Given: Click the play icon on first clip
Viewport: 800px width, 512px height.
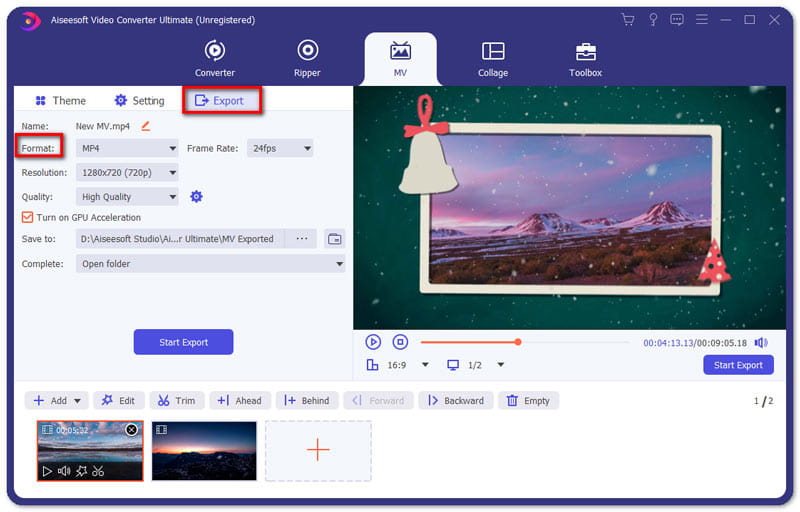Looking at the screenshot, I should pos(47,471).
